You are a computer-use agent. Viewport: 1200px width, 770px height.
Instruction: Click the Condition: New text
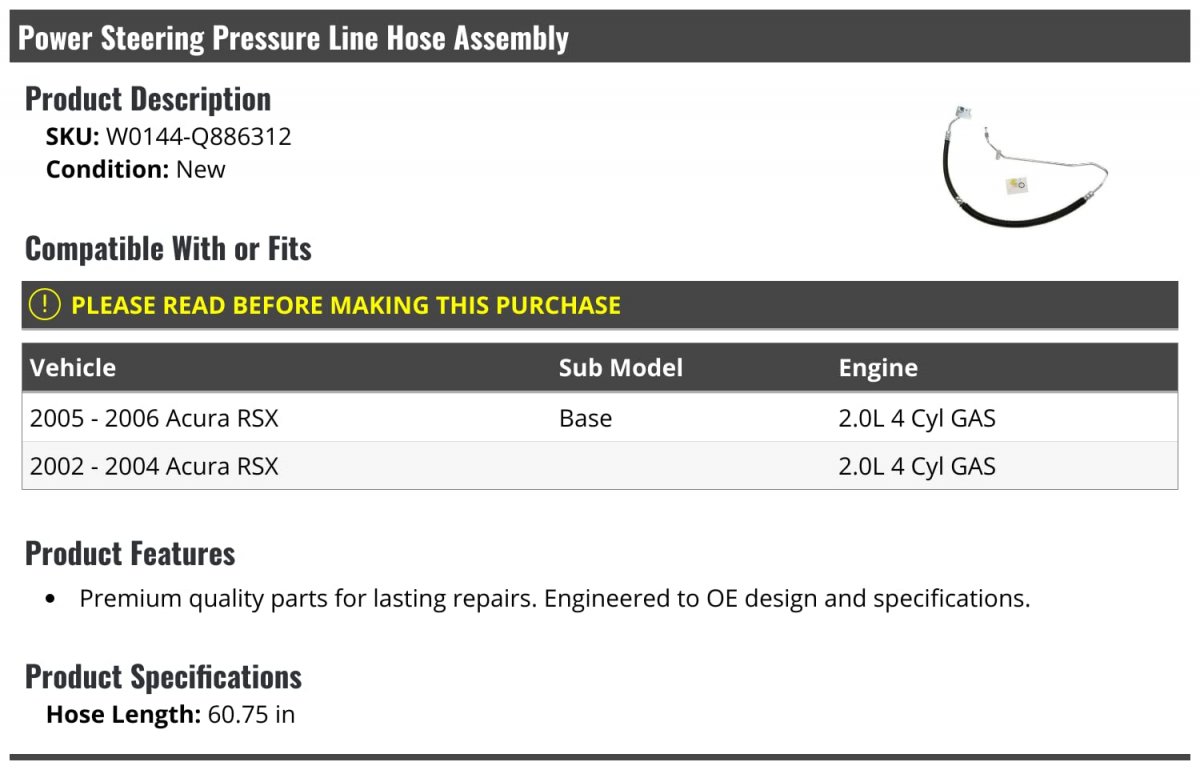pos(136,169)
